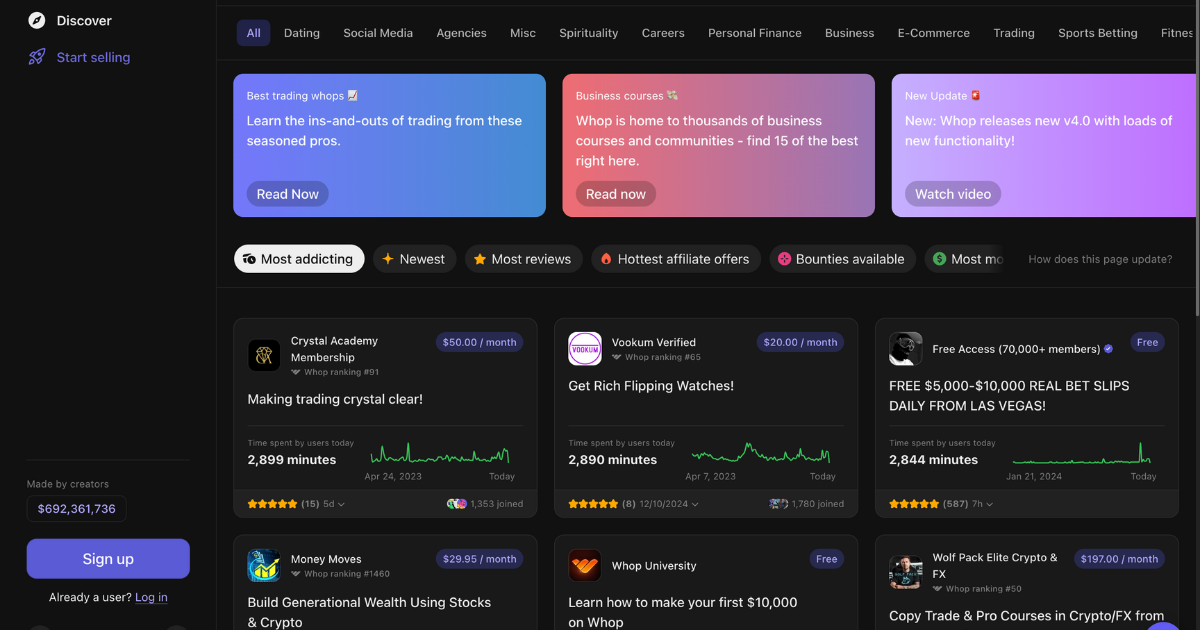Screen dimensions: 1200x630
Task: Click Get Rich Flipping Watches! headline
Action: pyautogui.click(x=651, y=386)
